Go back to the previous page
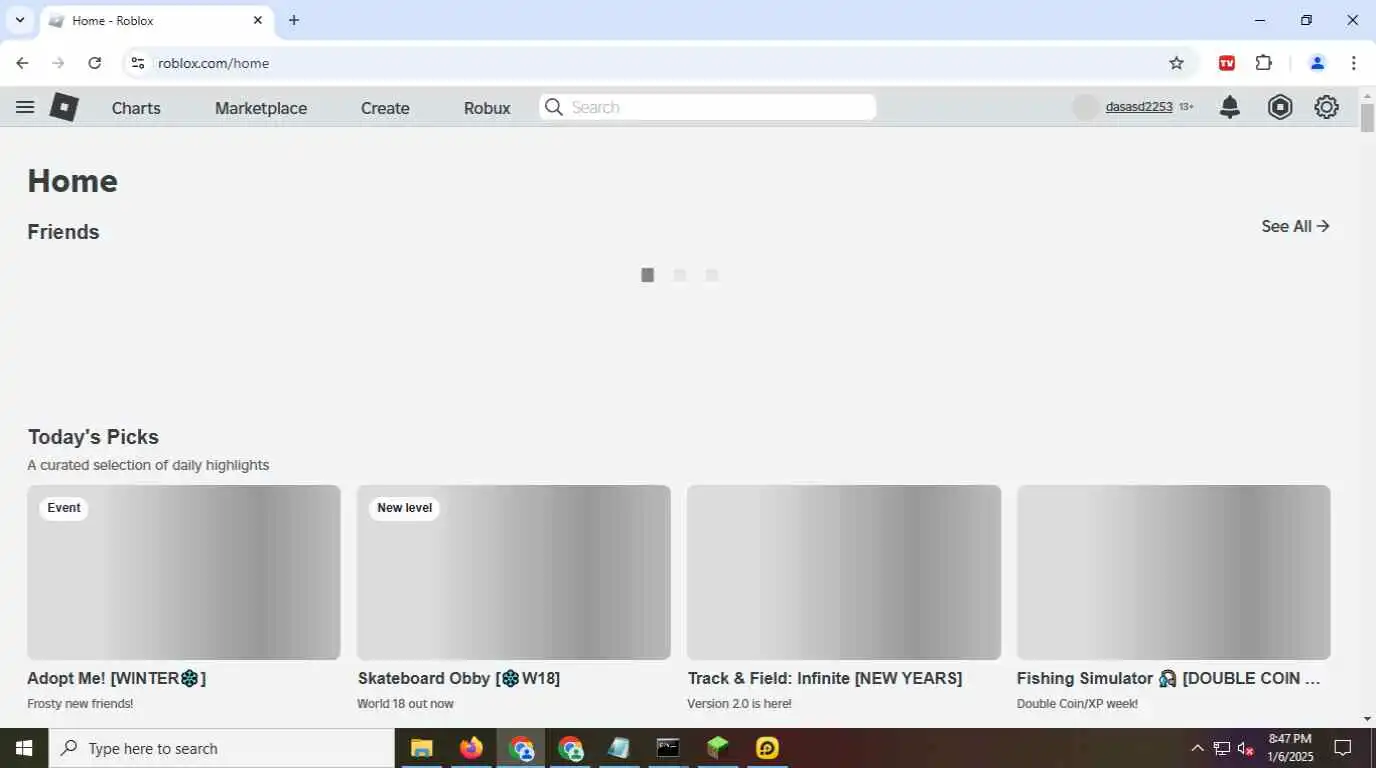This screenshot has height=768, width=1376. coord(22,63)
